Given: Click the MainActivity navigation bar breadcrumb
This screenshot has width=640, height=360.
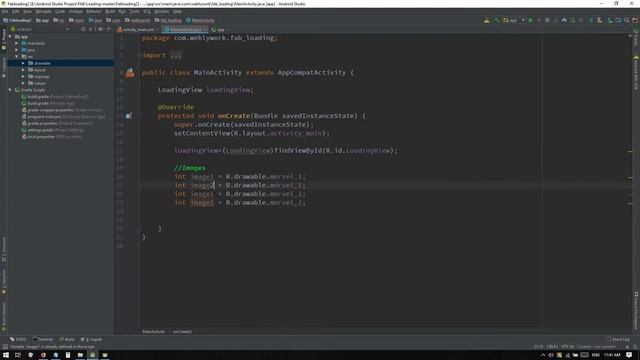Looking at the screenshot, I should coord(200,20).
